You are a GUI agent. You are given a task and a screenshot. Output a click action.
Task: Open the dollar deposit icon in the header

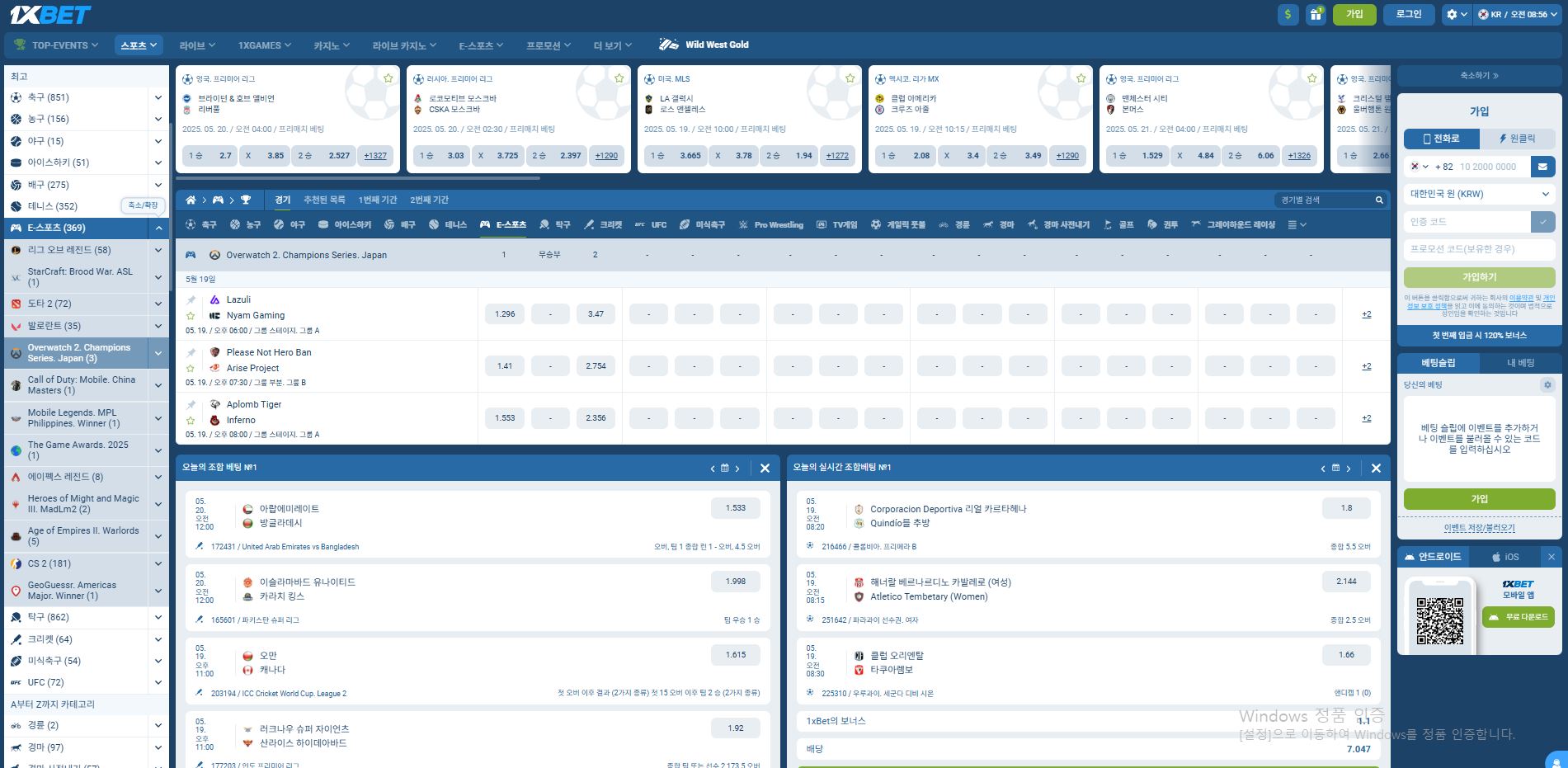(1288, 14)
